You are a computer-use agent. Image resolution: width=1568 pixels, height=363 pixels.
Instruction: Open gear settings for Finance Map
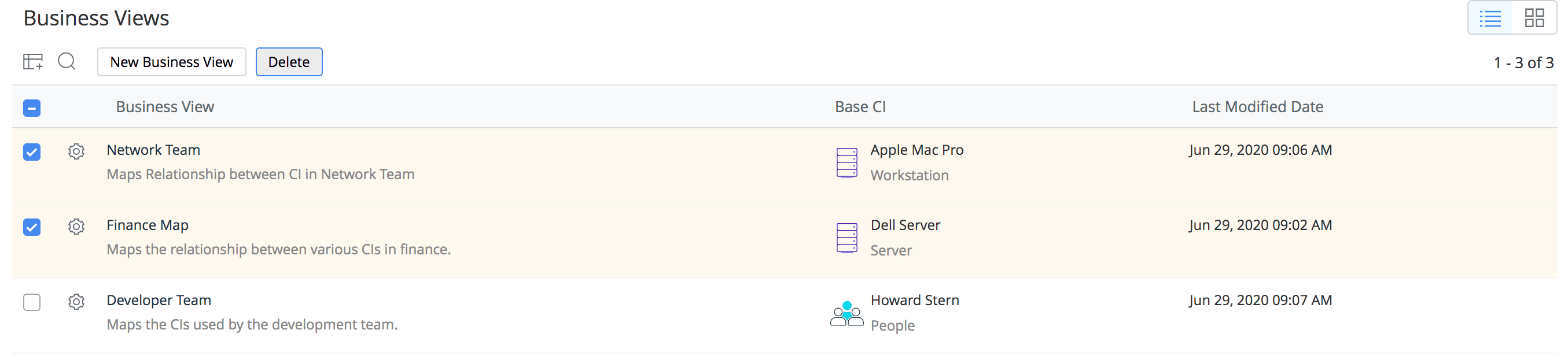point(76,226)
